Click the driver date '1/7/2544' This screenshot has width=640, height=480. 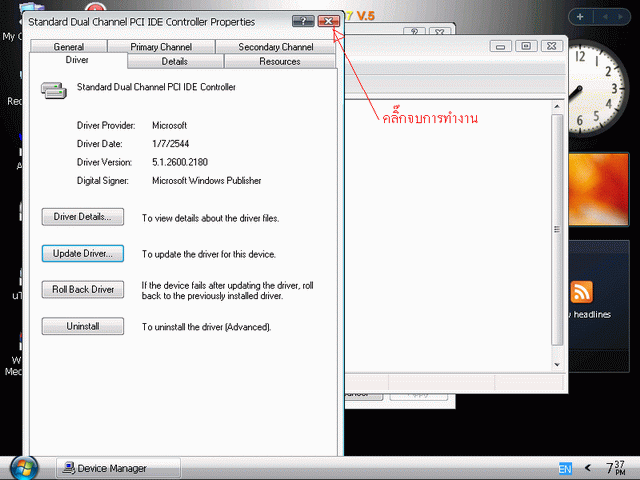coord(171,144)
